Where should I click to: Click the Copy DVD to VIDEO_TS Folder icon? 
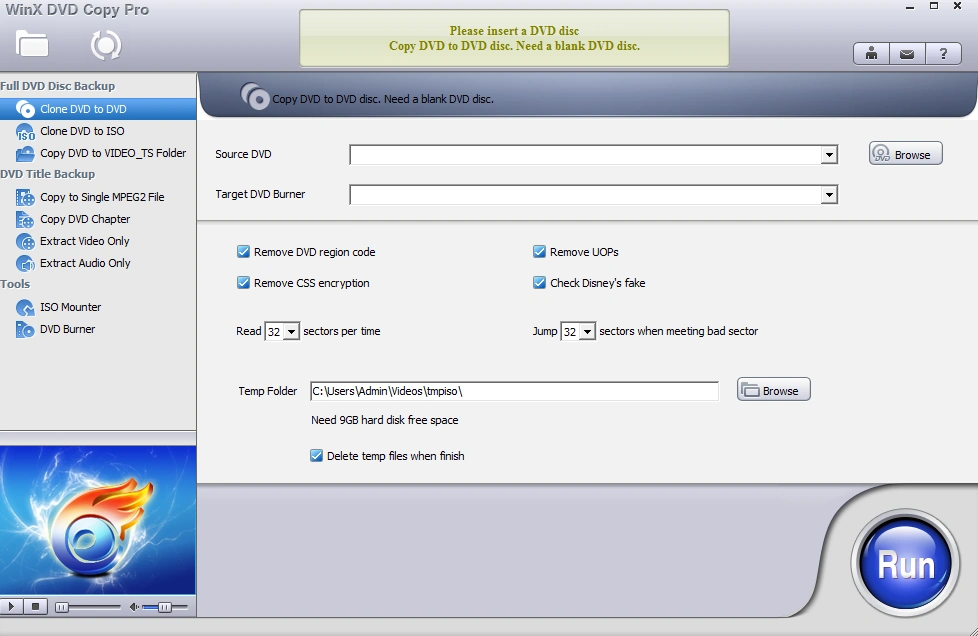coord(25,153)
